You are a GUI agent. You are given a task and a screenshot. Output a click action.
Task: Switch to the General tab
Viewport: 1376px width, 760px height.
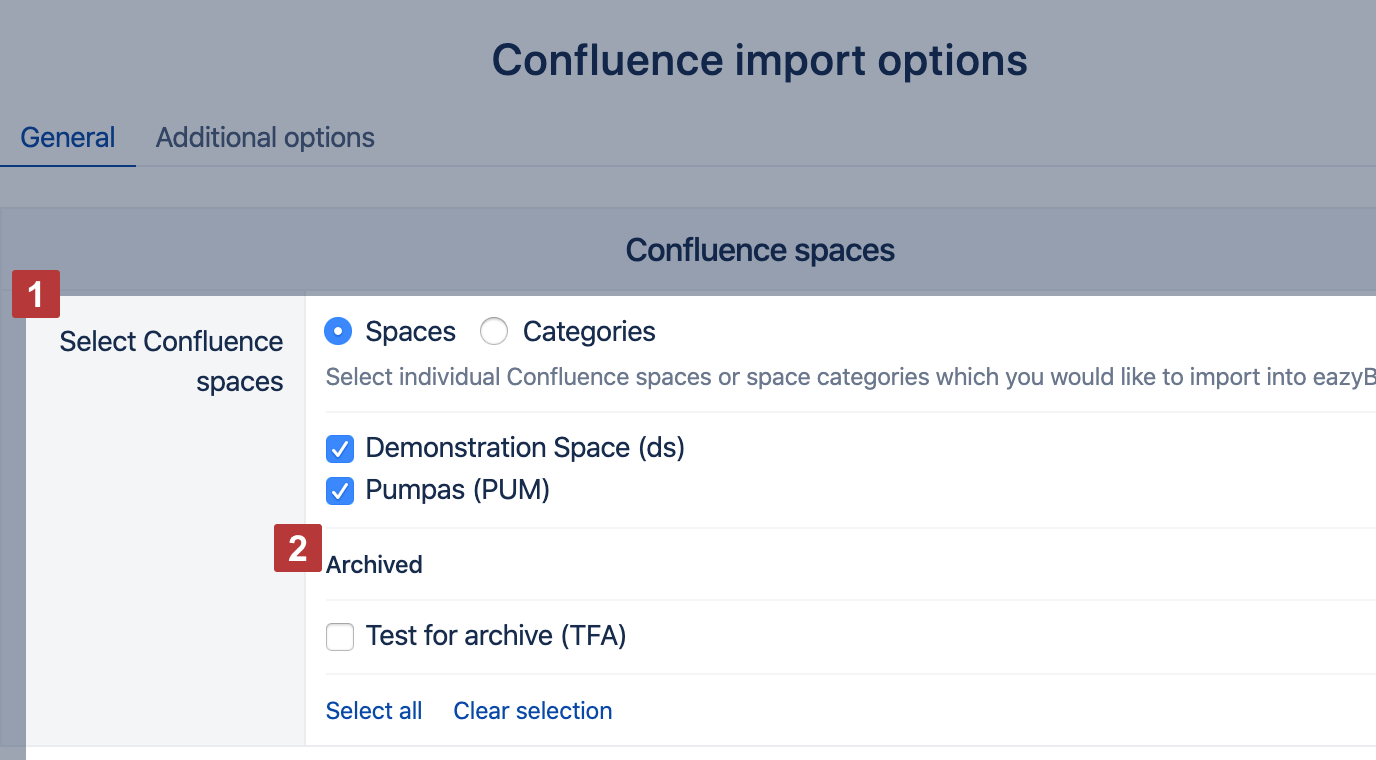[68, 137]
